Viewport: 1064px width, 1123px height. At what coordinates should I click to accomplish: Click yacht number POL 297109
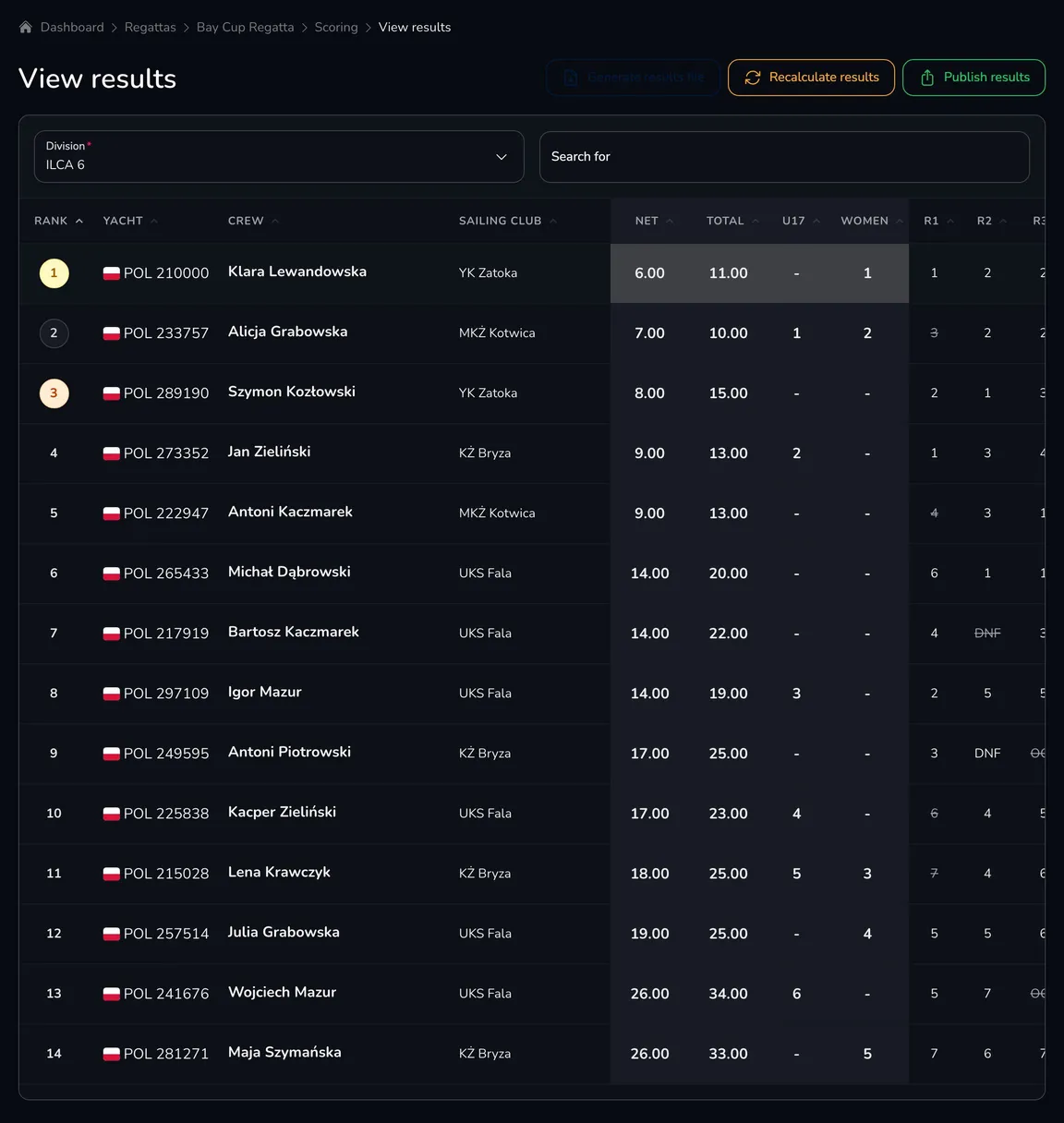[x=166, y=694]
